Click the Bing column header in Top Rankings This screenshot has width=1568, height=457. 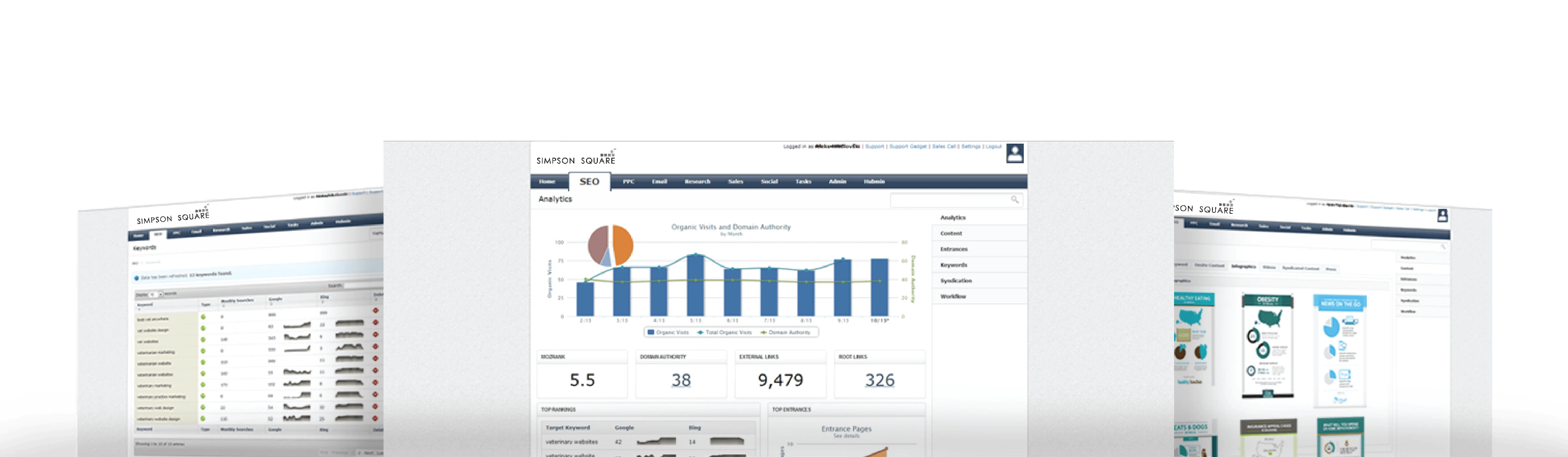694,428
